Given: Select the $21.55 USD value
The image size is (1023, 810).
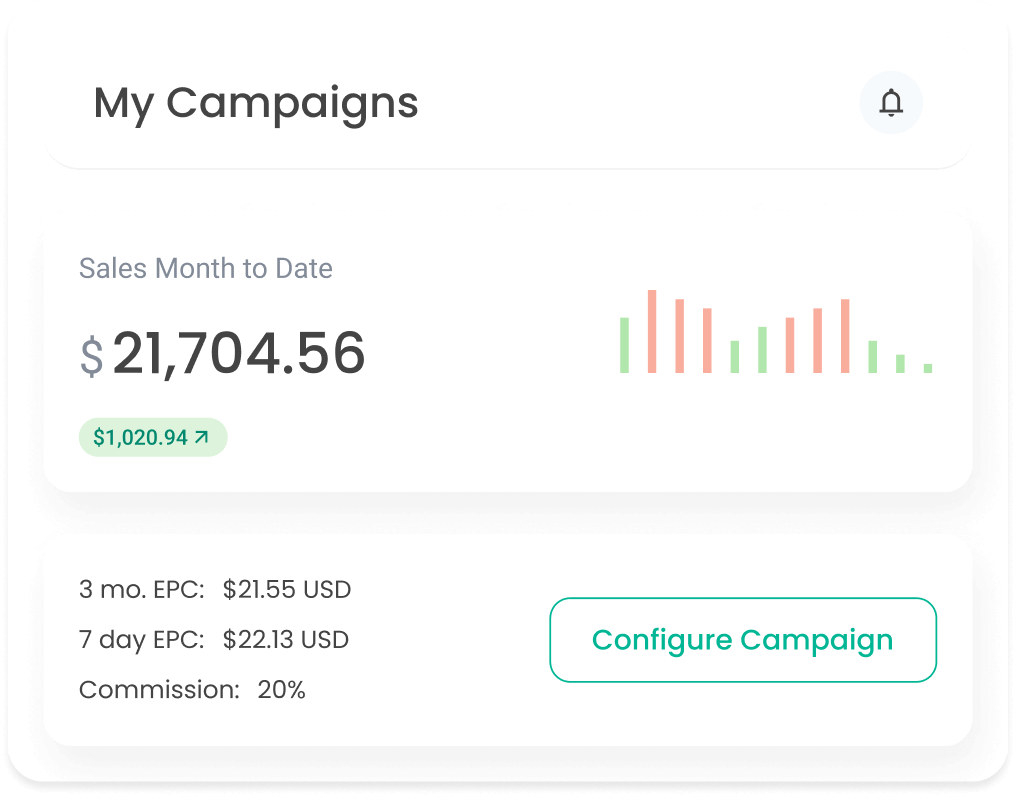Looking at the screenshot, I should pos(287,590).
